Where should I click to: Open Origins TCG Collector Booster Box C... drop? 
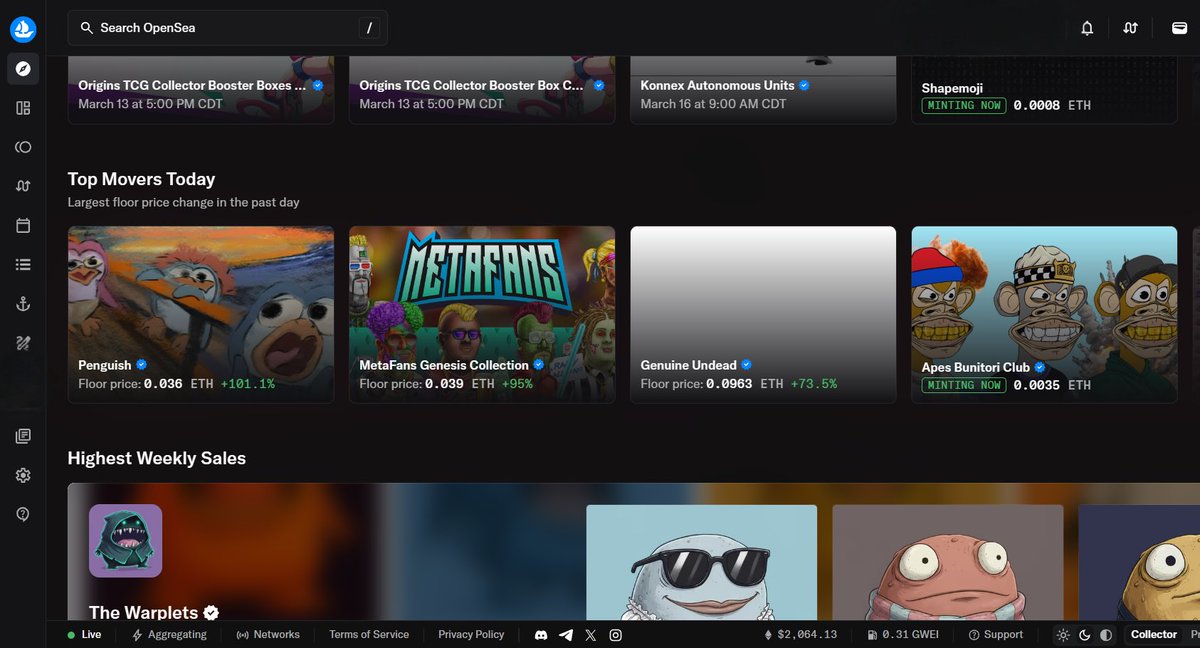tap(482, 90)
